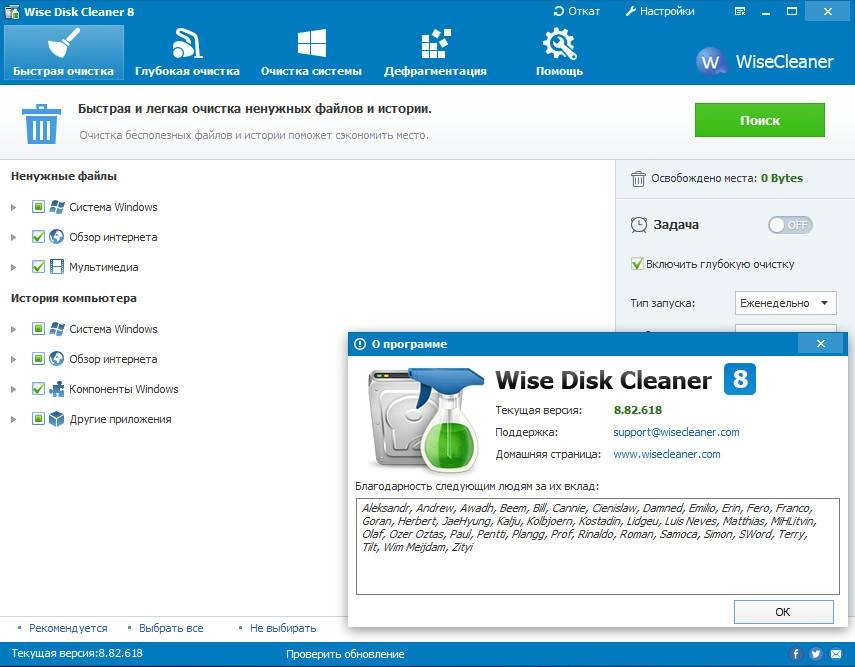855x667 pixels.
Task: Click globe icon of Обзор интернета in Ненужные файлы
Action: pos(57,237)
